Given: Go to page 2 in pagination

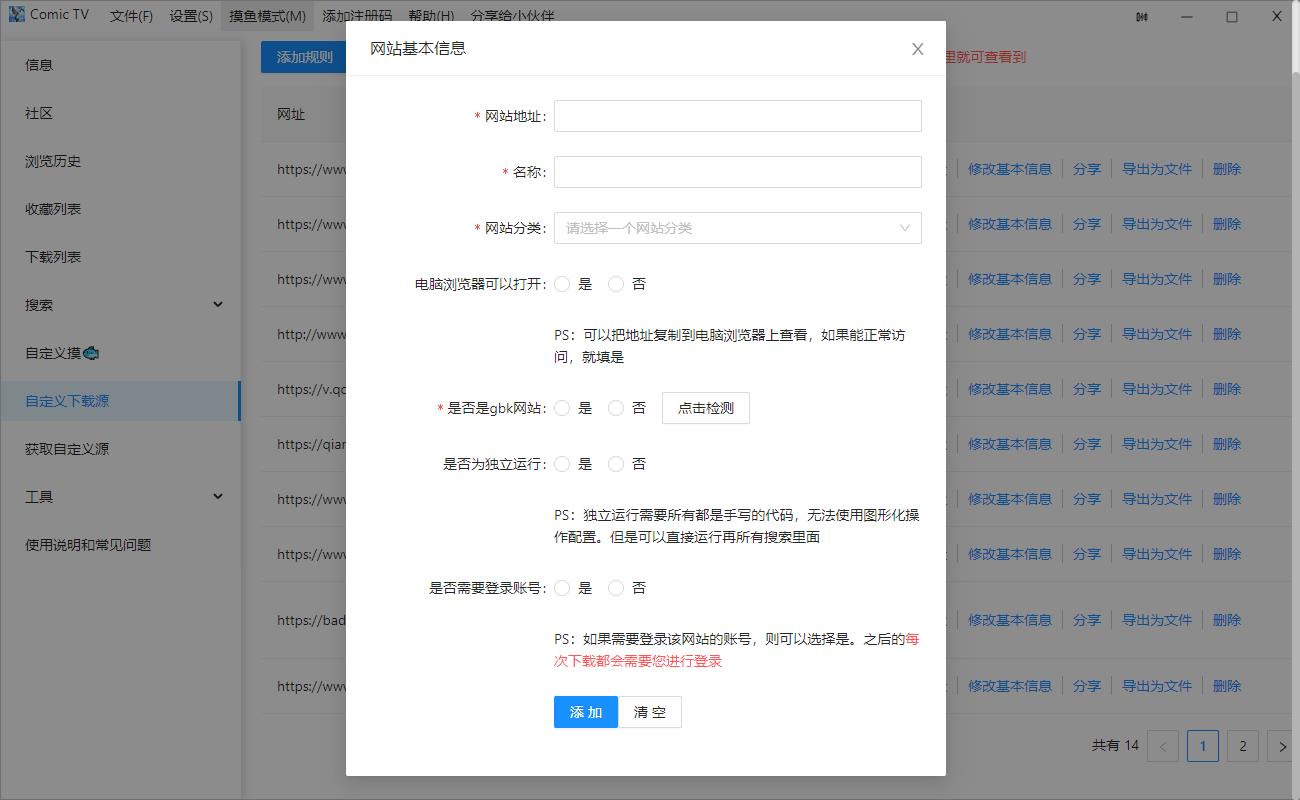Looking at the screenshot, I should coord(1242,746).
